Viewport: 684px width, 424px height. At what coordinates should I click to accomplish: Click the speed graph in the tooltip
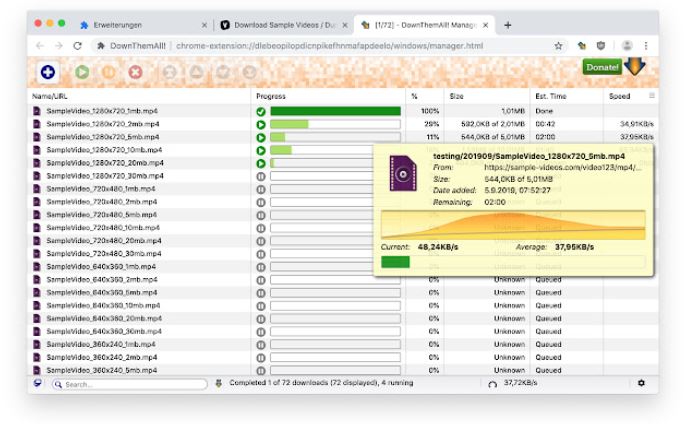(x=513, y=225)
